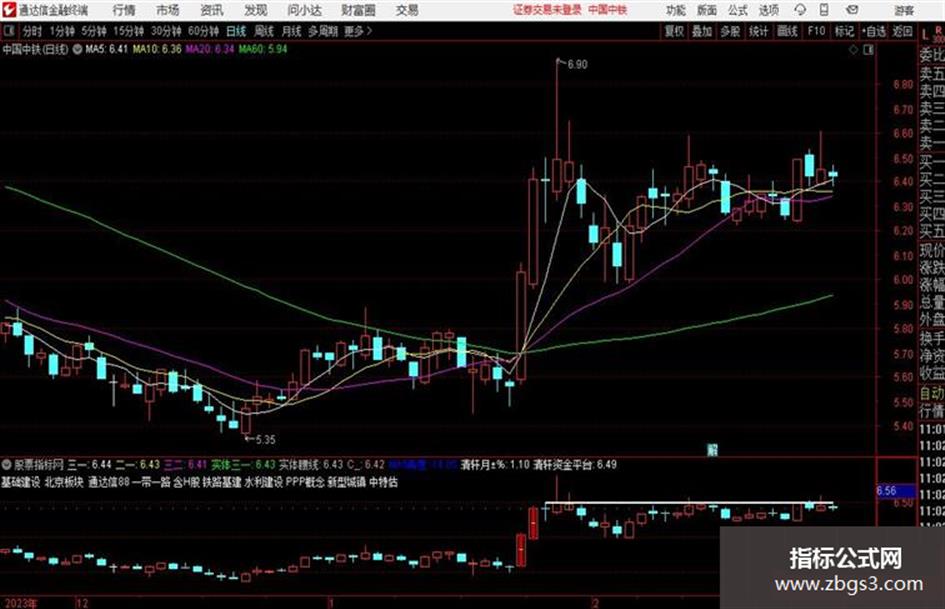Click the 复权 toolbar button

(674, 31)
